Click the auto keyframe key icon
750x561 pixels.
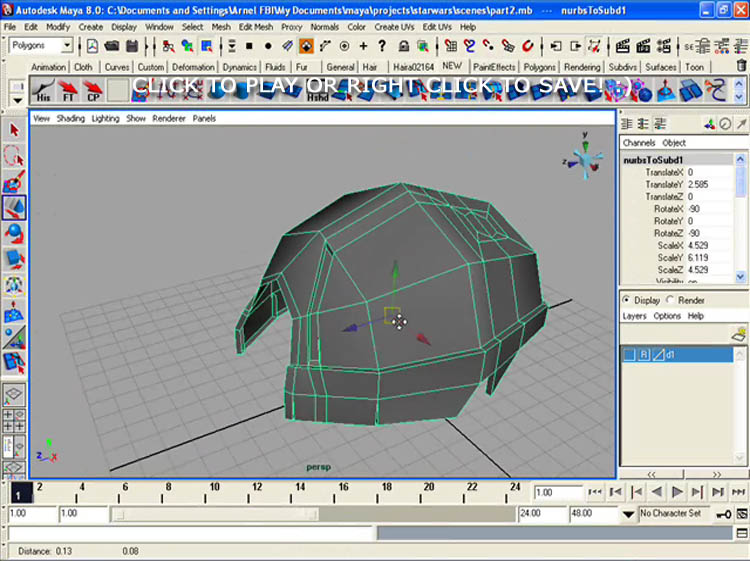[725, 514]
